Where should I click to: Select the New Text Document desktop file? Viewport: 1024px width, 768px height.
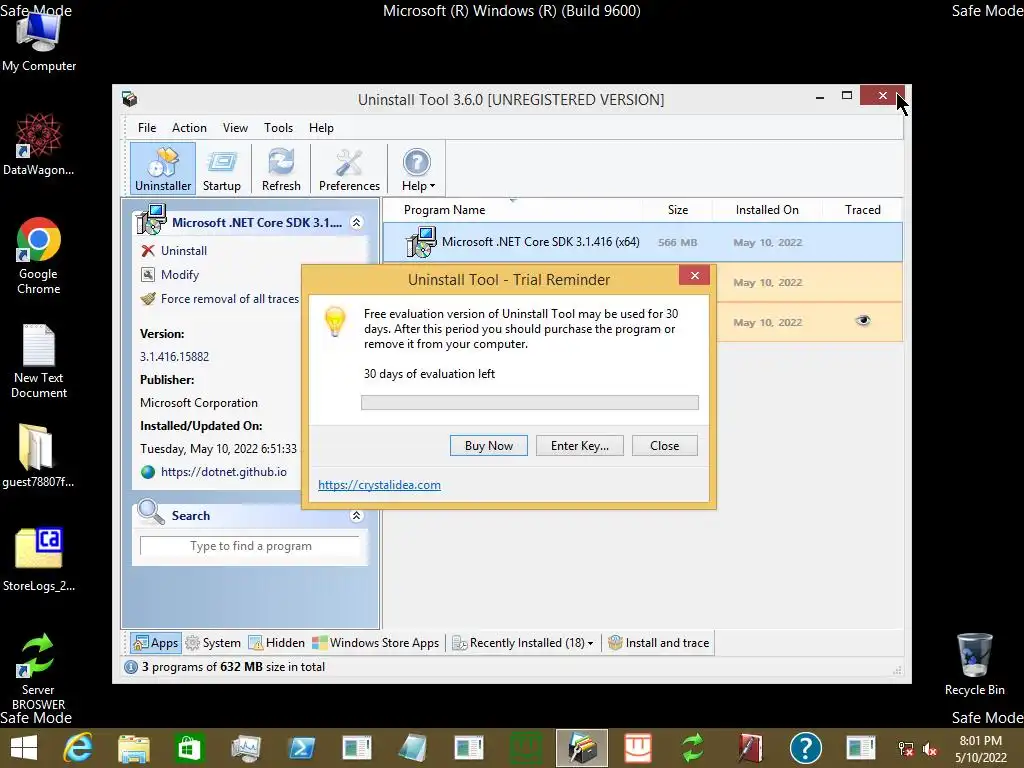point(39,361)
